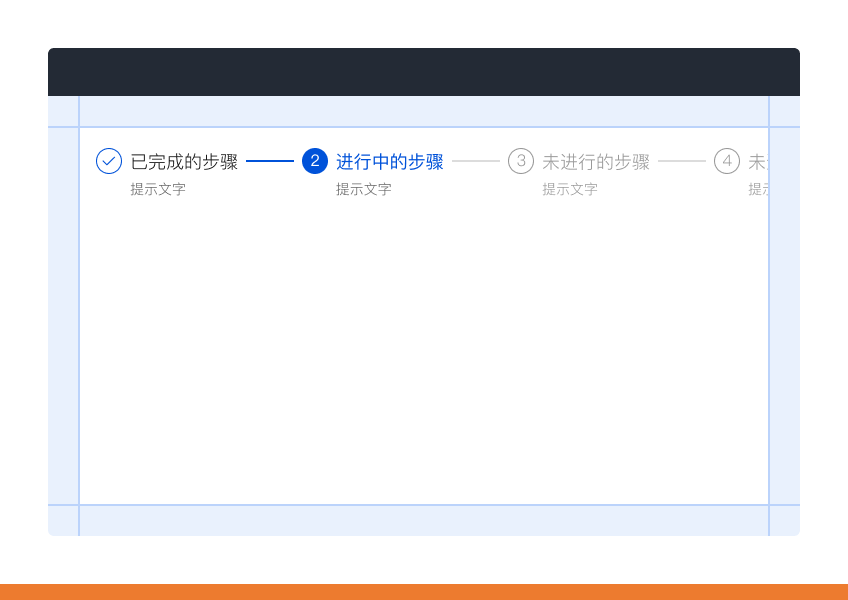Click the dark navy header bar
This screenshot has height=600, width=848.
coord(424,72)
